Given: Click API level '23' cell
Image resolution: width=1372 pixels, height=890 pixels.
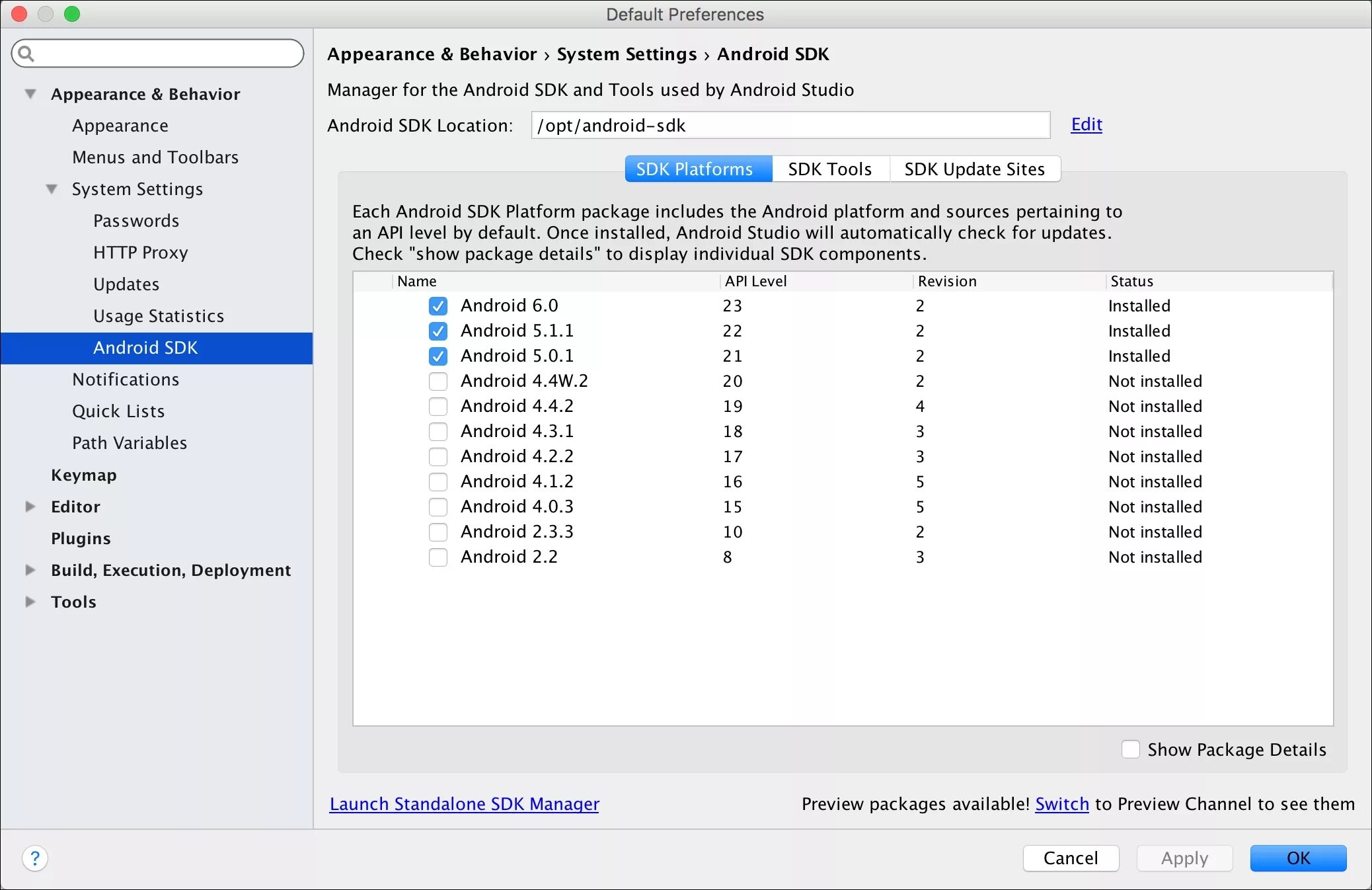Looking at the screenshot, I should click(732, 305).
